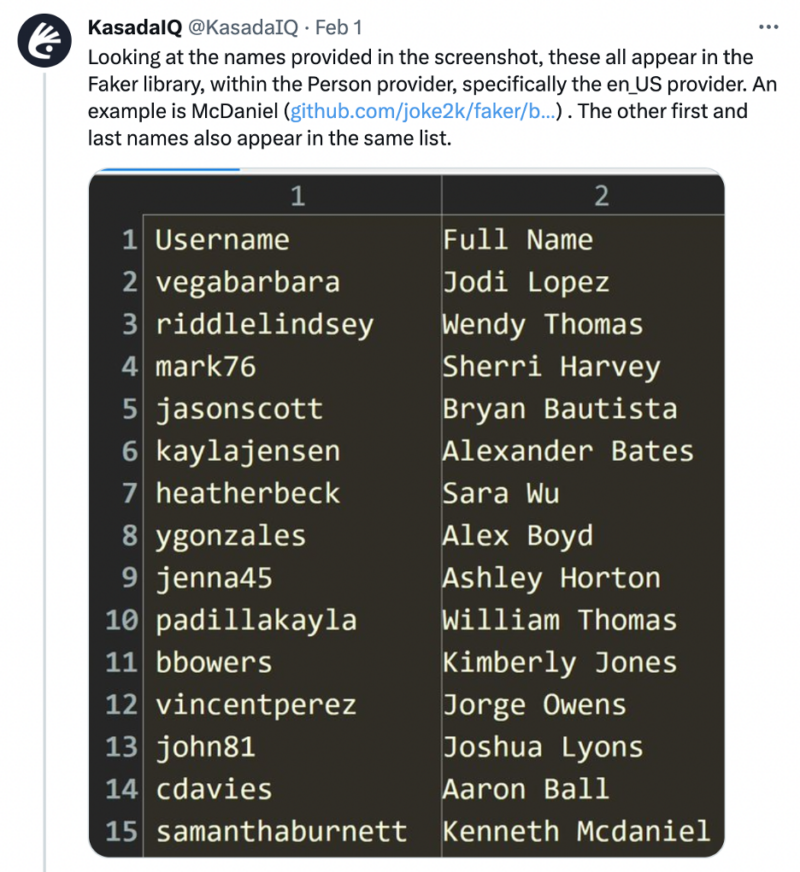Click the KasadaIQ profile avatar
The height and width of the screenshot is (872, 800).
pos(44,38)
